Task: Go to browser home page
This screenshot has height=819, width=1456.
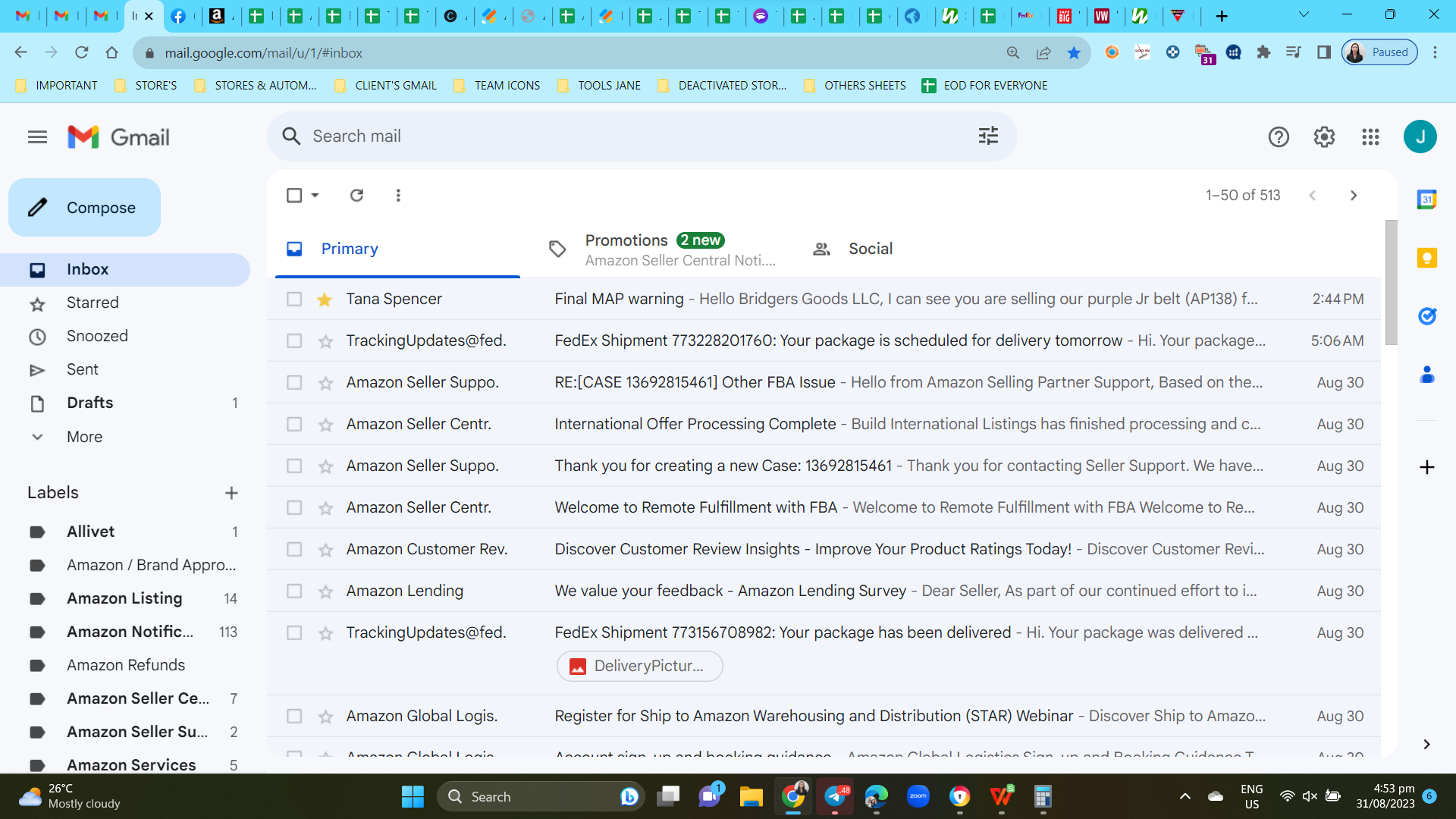Action: click(112, 52)
